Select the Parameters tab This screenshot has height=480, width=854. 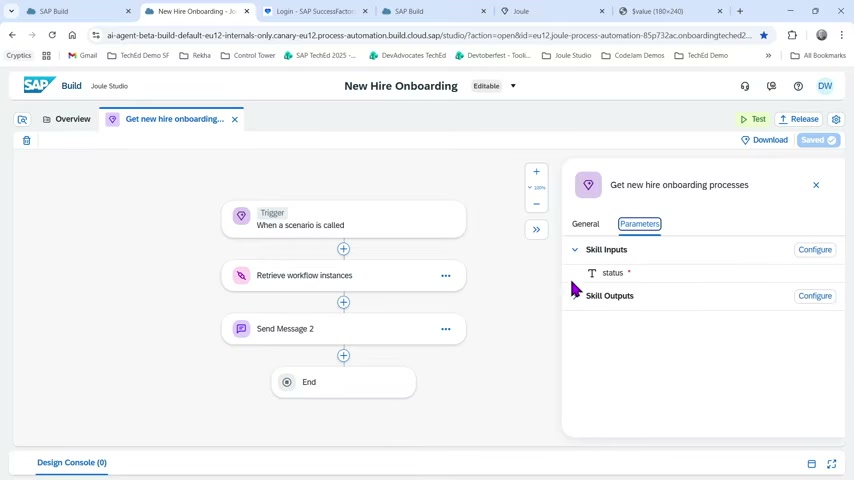639,224
